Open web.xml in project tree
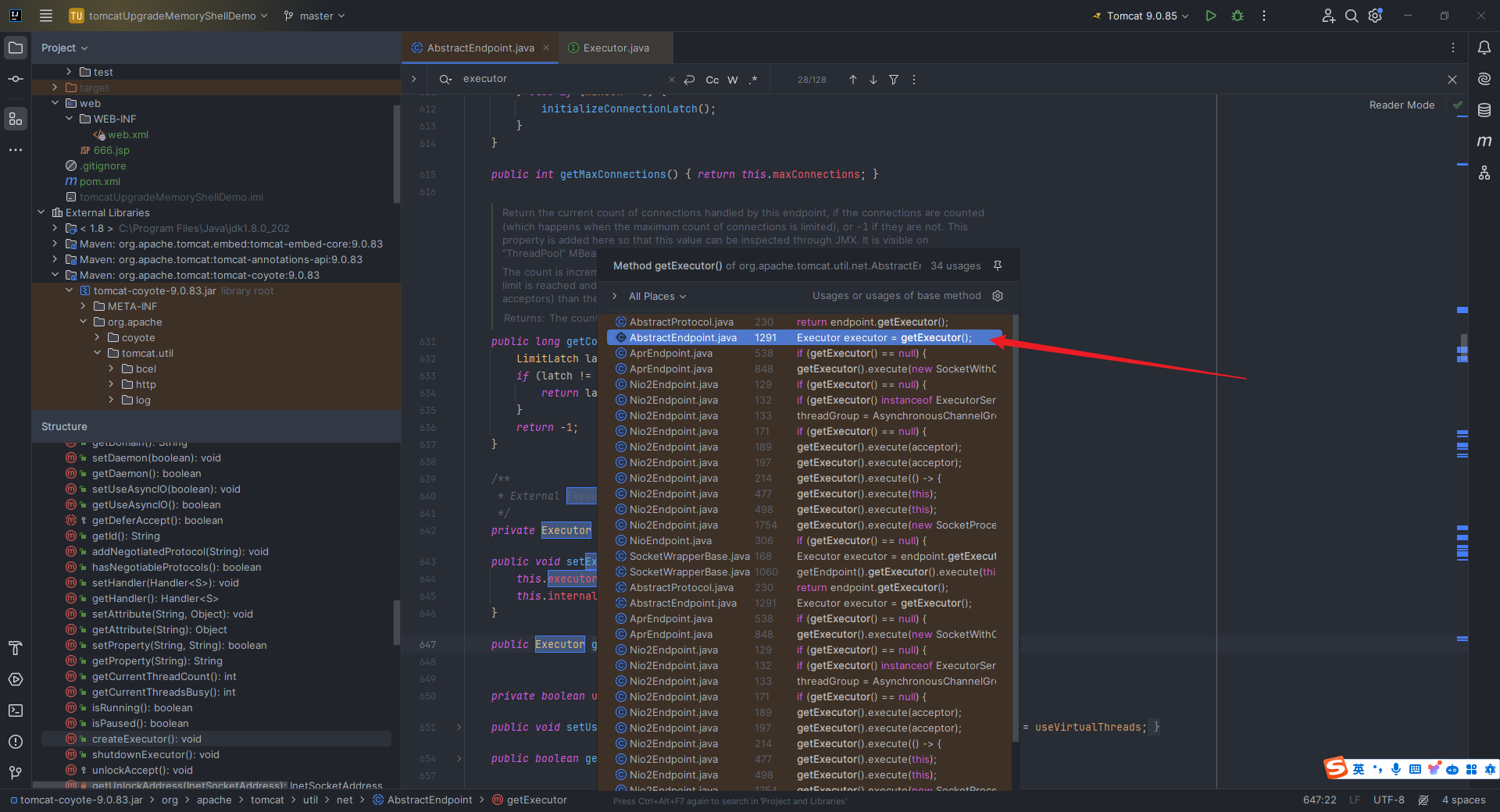The width and height of the screenshot is (1500, 812). coord(127,134)
